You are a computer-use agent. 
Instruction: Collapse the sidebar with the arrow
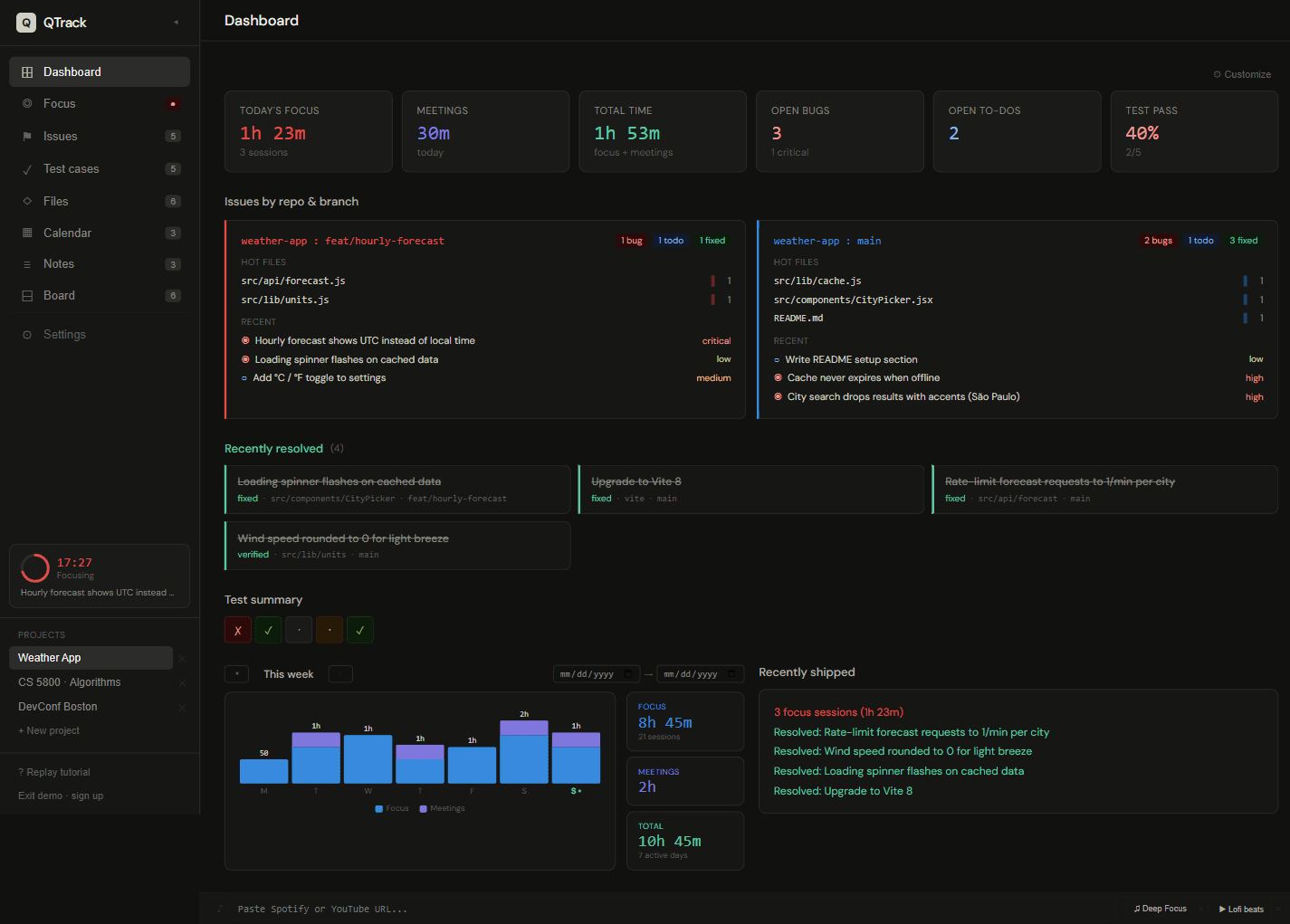176,23
